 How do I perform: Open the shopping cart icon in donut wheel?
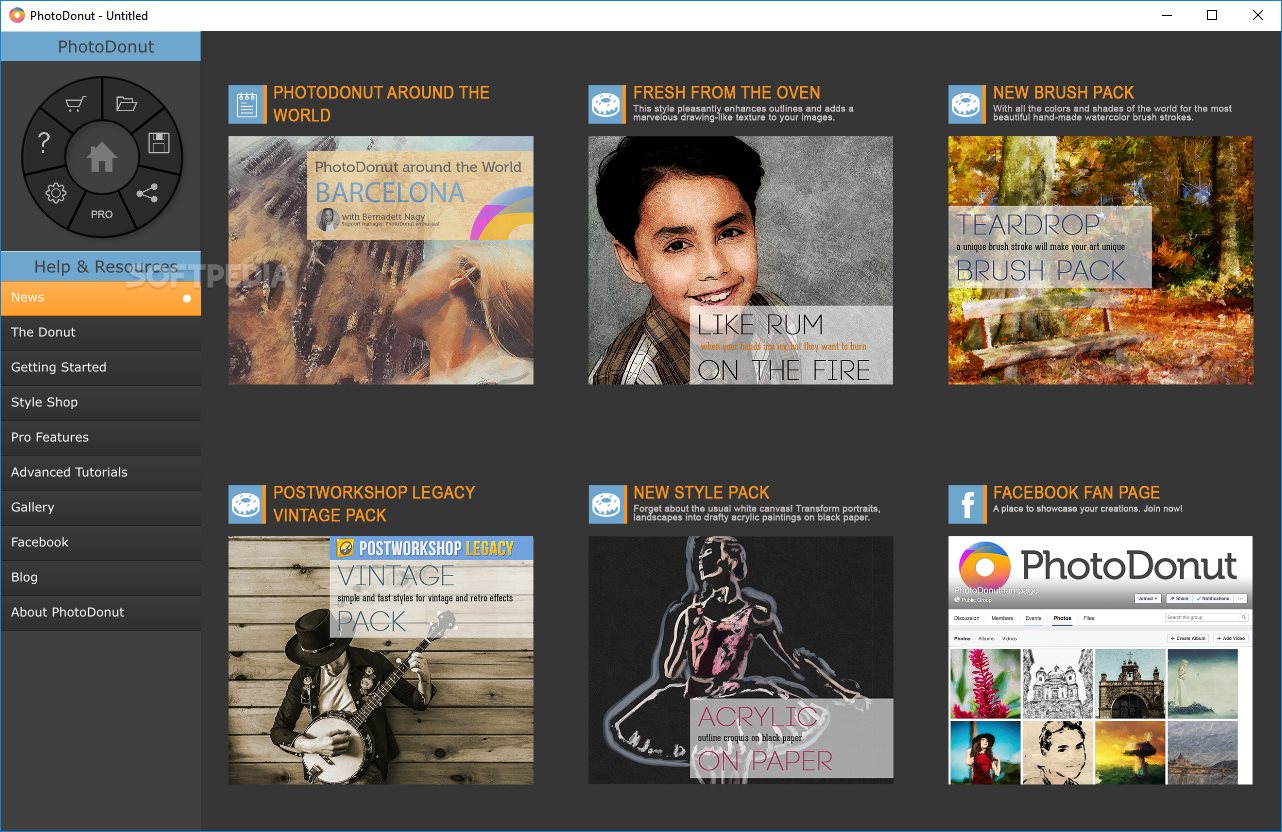(x=76, y=104)
